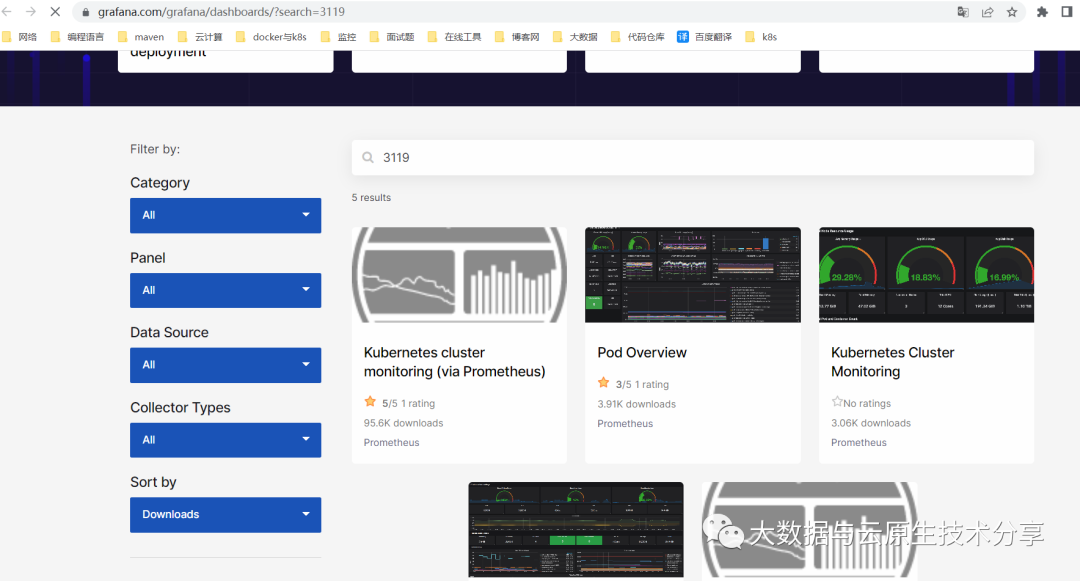Click the Pod Overview preview thumbnail
1080x581 pixels.
tap(692, 275)
